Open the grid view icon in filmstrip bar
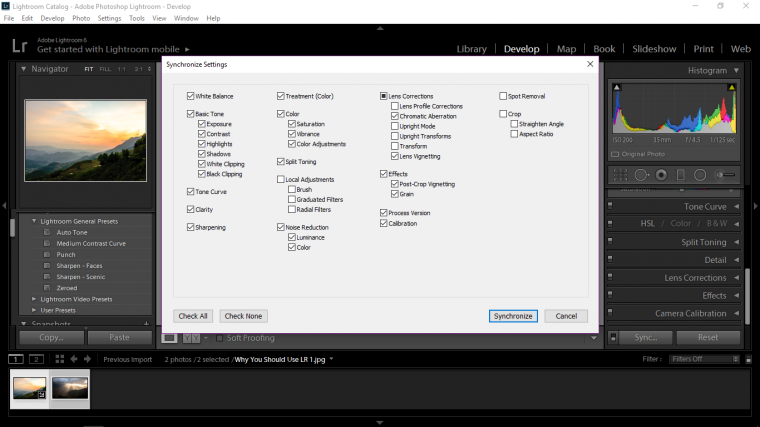Image resolution: width=760 pixels, height=427 pixels. click(x=60, y=359)
